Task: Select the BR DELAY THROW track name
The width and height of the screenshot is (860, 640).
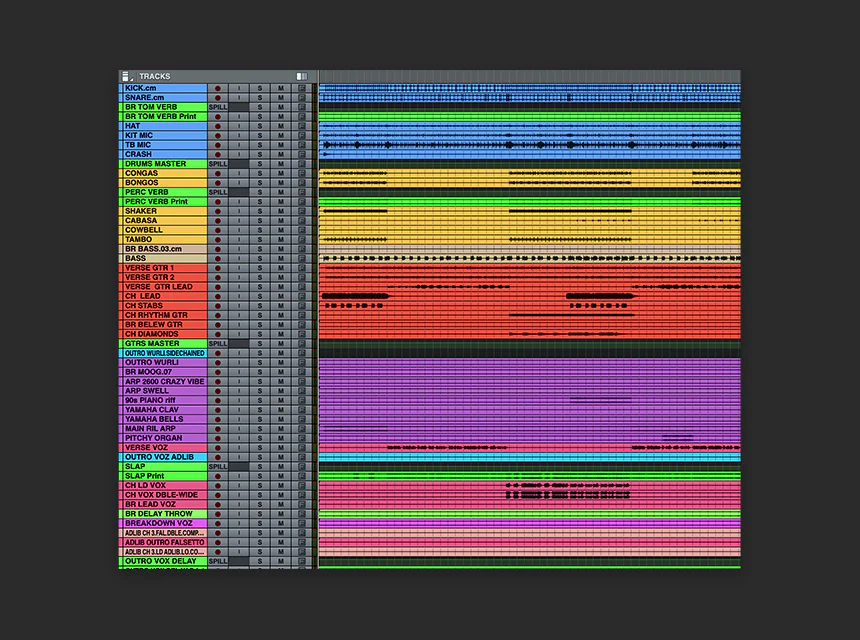Action: pyautogui.click(x=163, y=514)
